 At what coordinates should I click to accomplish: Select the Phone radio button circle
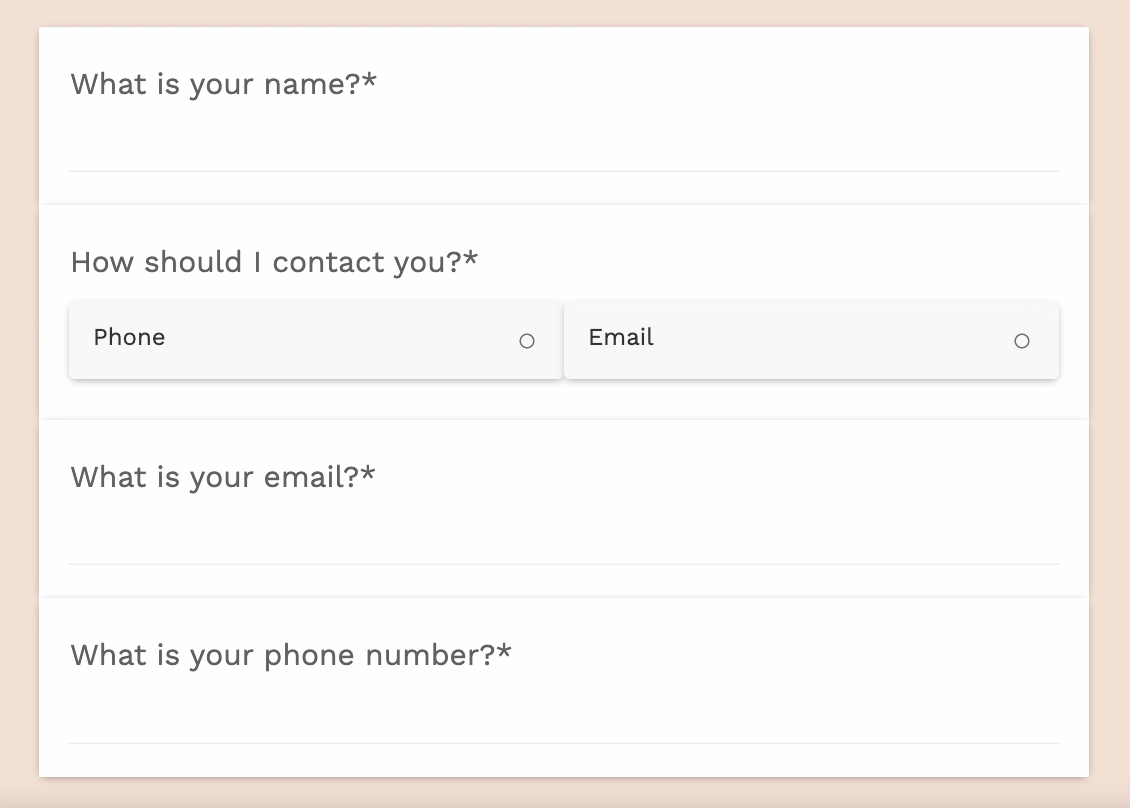[527, 341]
